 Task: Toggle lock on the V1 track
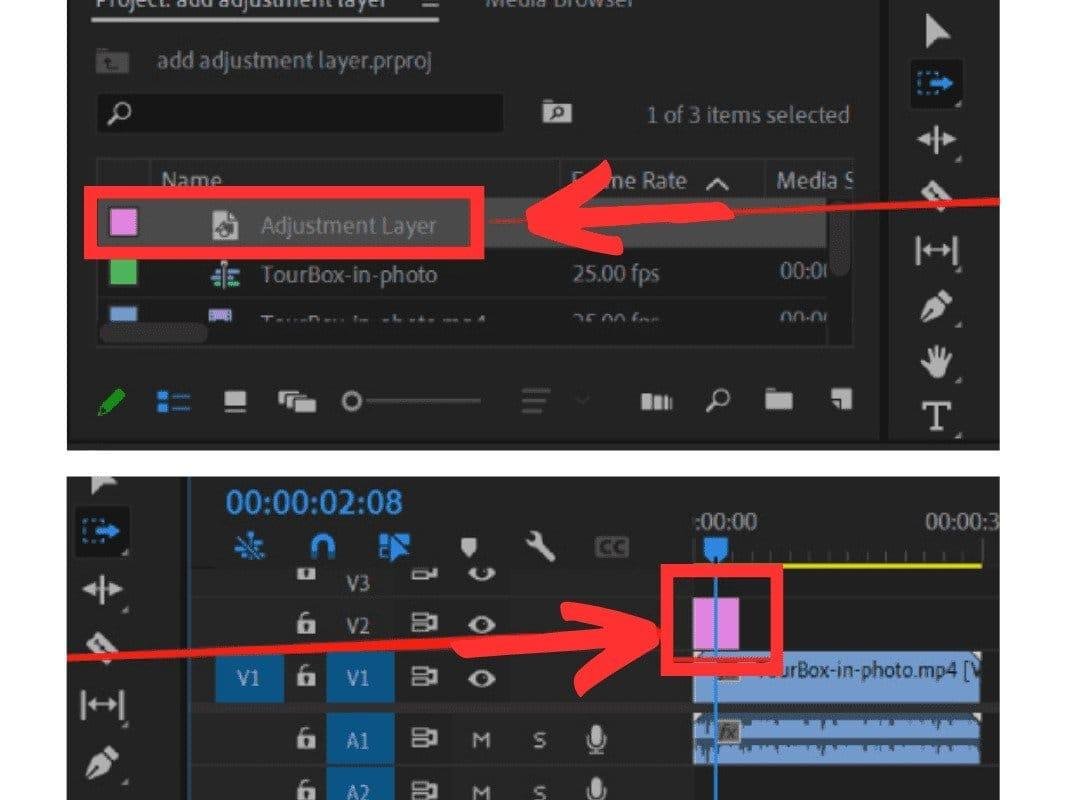click(306, 678)
